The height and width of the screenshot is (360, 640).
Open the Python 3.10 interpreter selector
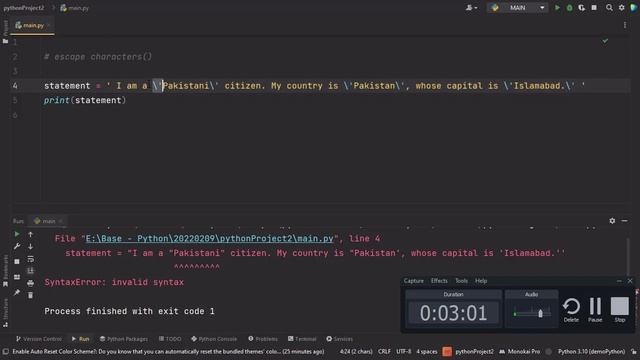(x=591, y=351)
